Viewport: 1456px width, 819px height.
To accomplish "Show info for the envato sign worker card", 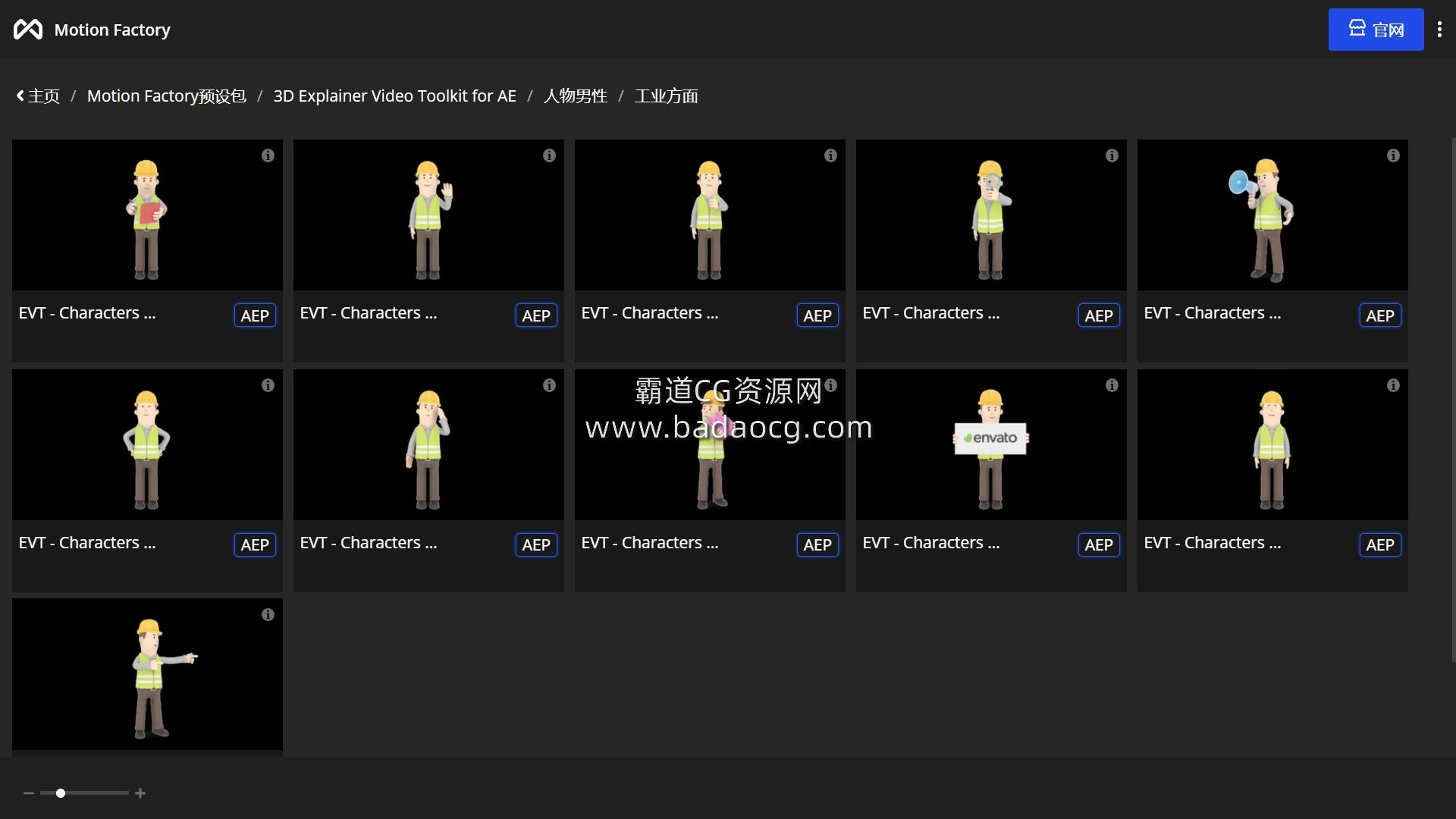I will coord(1112,385).
